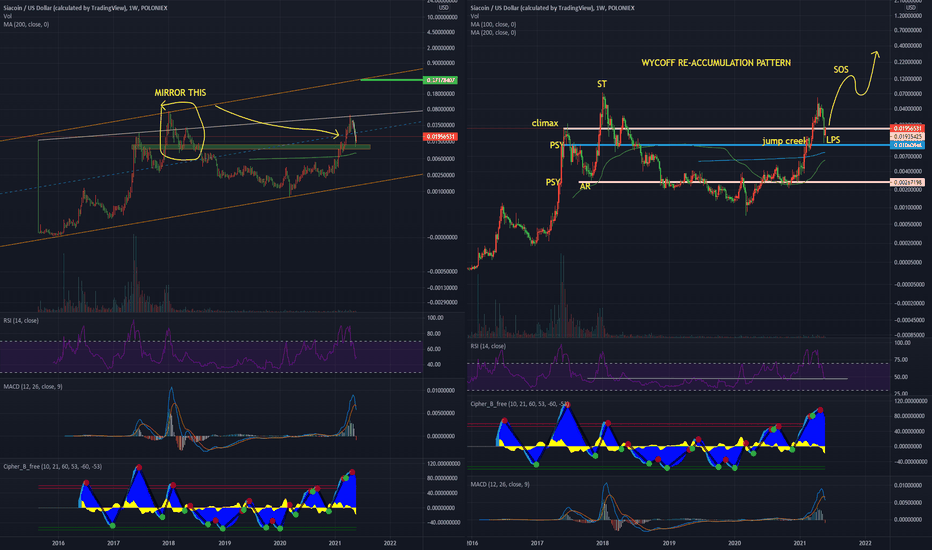The height and width of the screenshot is (550, 932).
Task: Click the 0.22000000 price axis value
Action: (908, 62)
